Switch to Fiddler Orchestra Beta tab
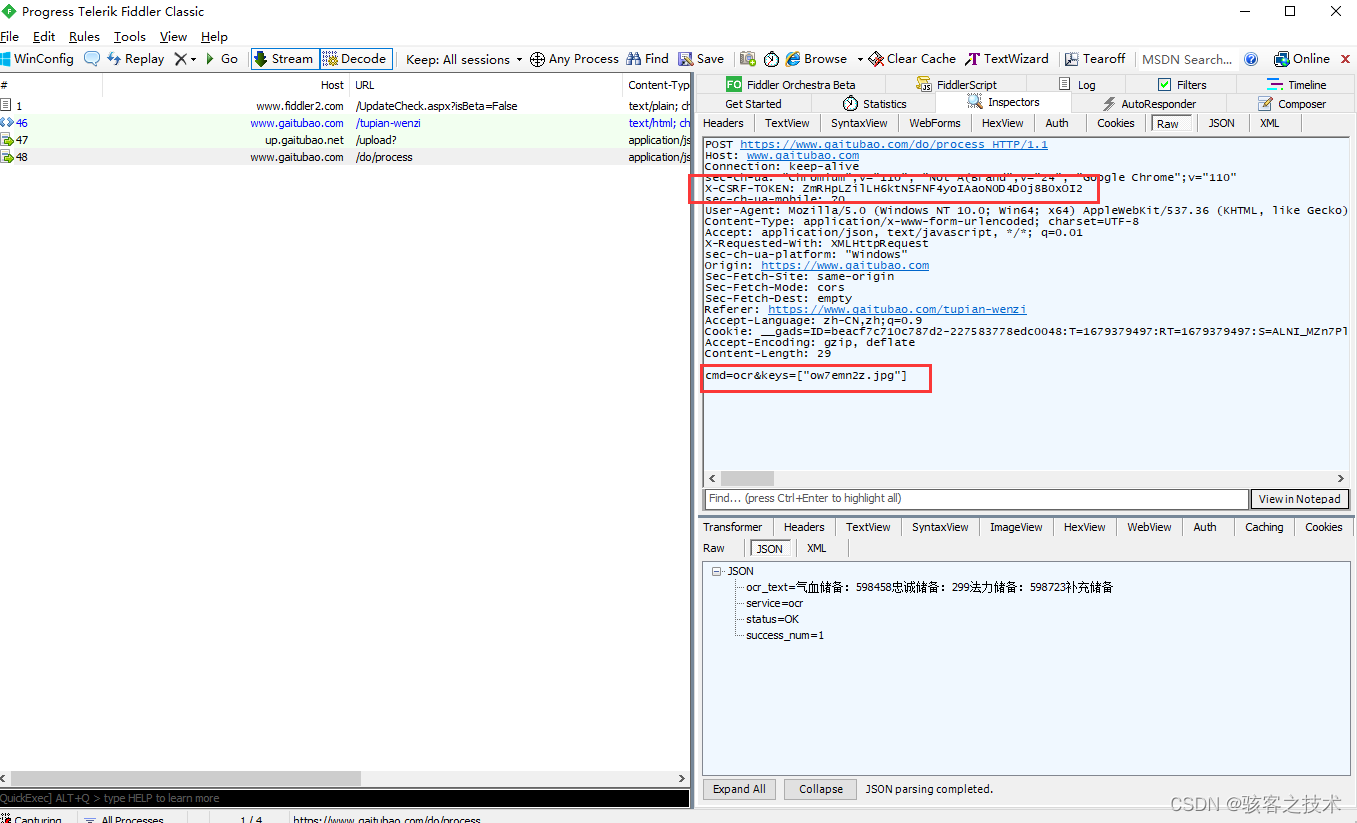Screen dimensions: 1357x823 click(791, 85)
